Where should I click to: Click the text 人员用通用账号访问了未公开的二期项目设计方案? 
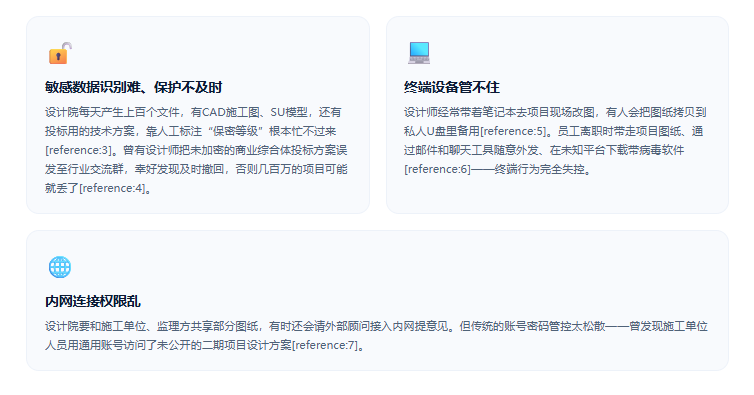168,345
